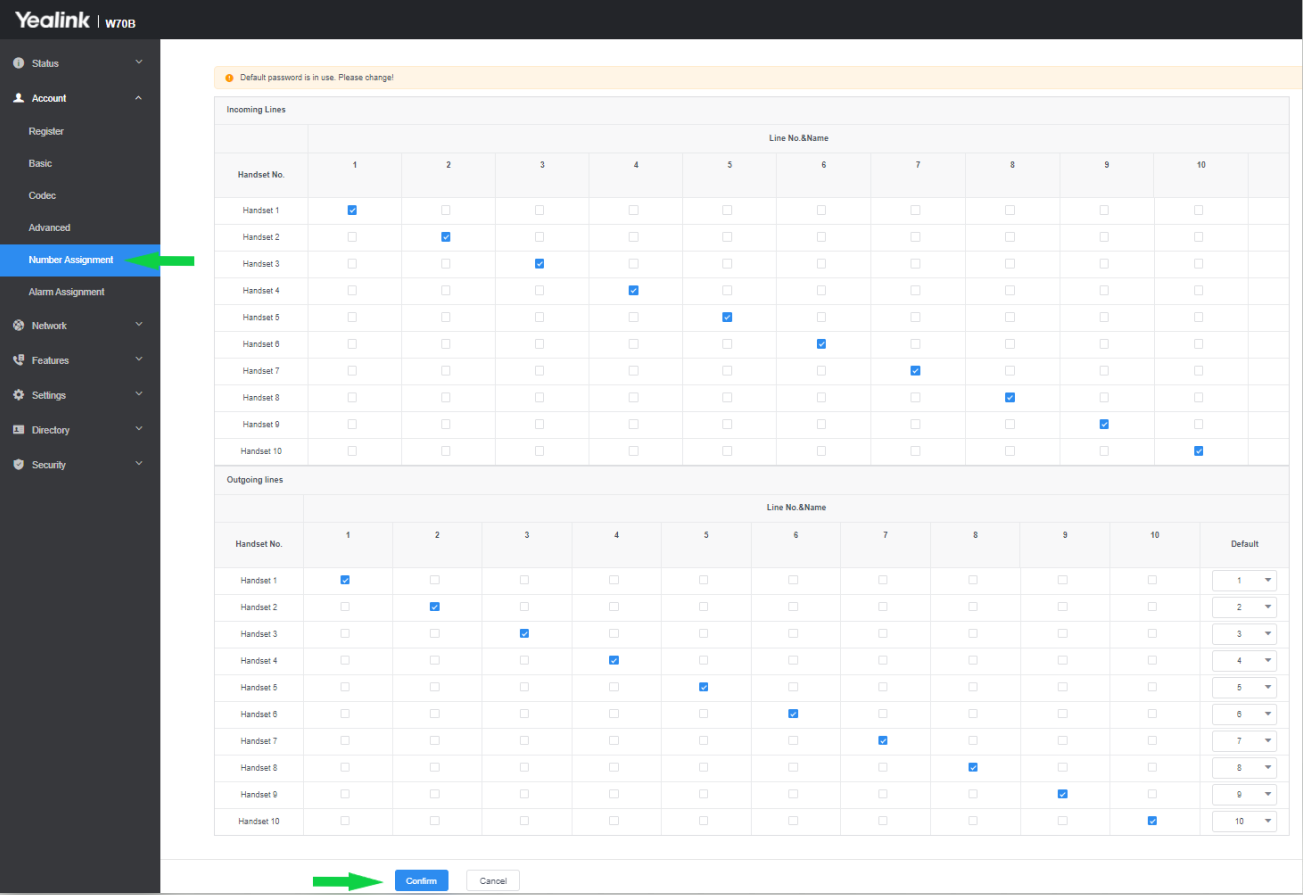Screen dimensions: 1303x895
Task: Expand the Network section chevron
Action: (x=139, y=325)
